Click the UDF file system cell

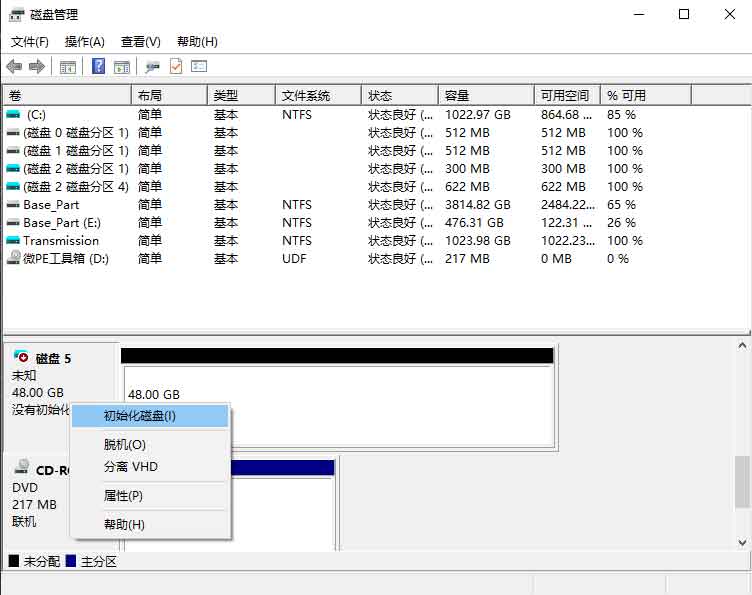coord(294,259)
